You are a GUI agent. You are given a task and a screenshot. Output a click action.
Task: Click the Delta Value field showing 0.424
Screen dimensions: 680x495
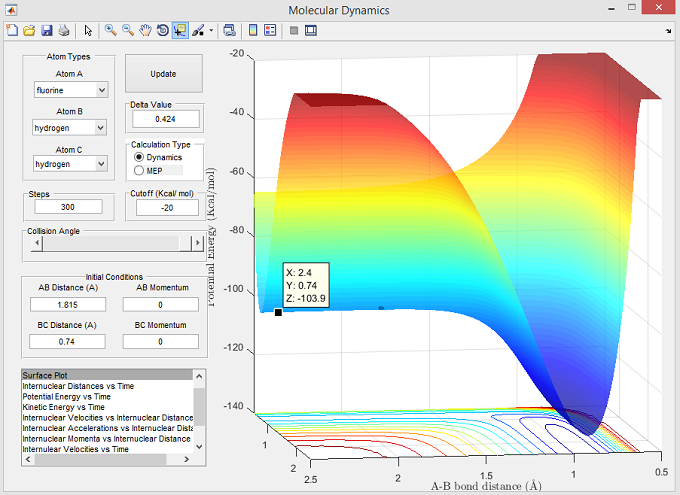pos(166,119)
